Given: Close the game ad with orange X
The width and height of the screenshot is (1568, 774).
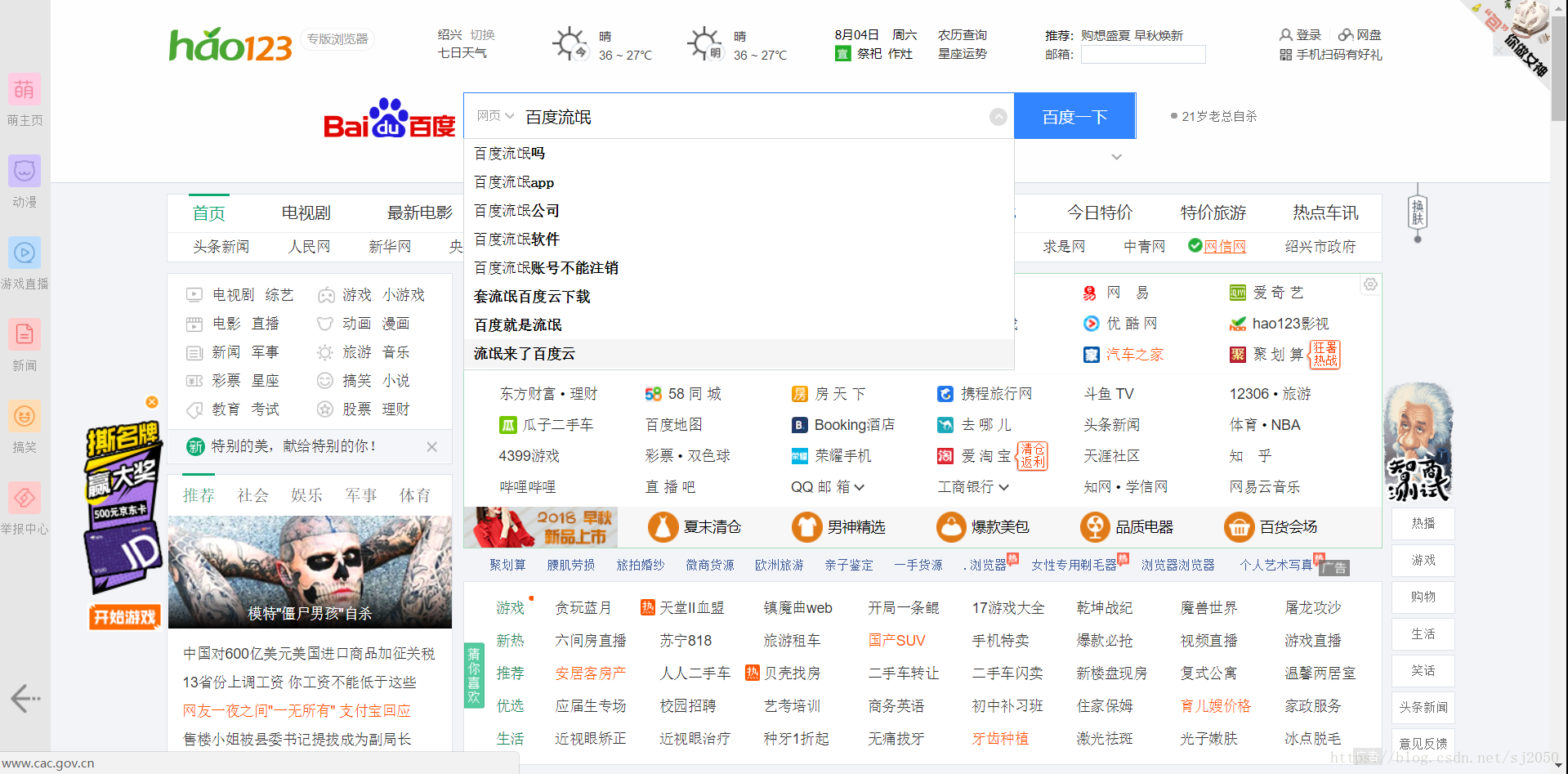Looking at the screenshot, I should [x=152, y=402].
